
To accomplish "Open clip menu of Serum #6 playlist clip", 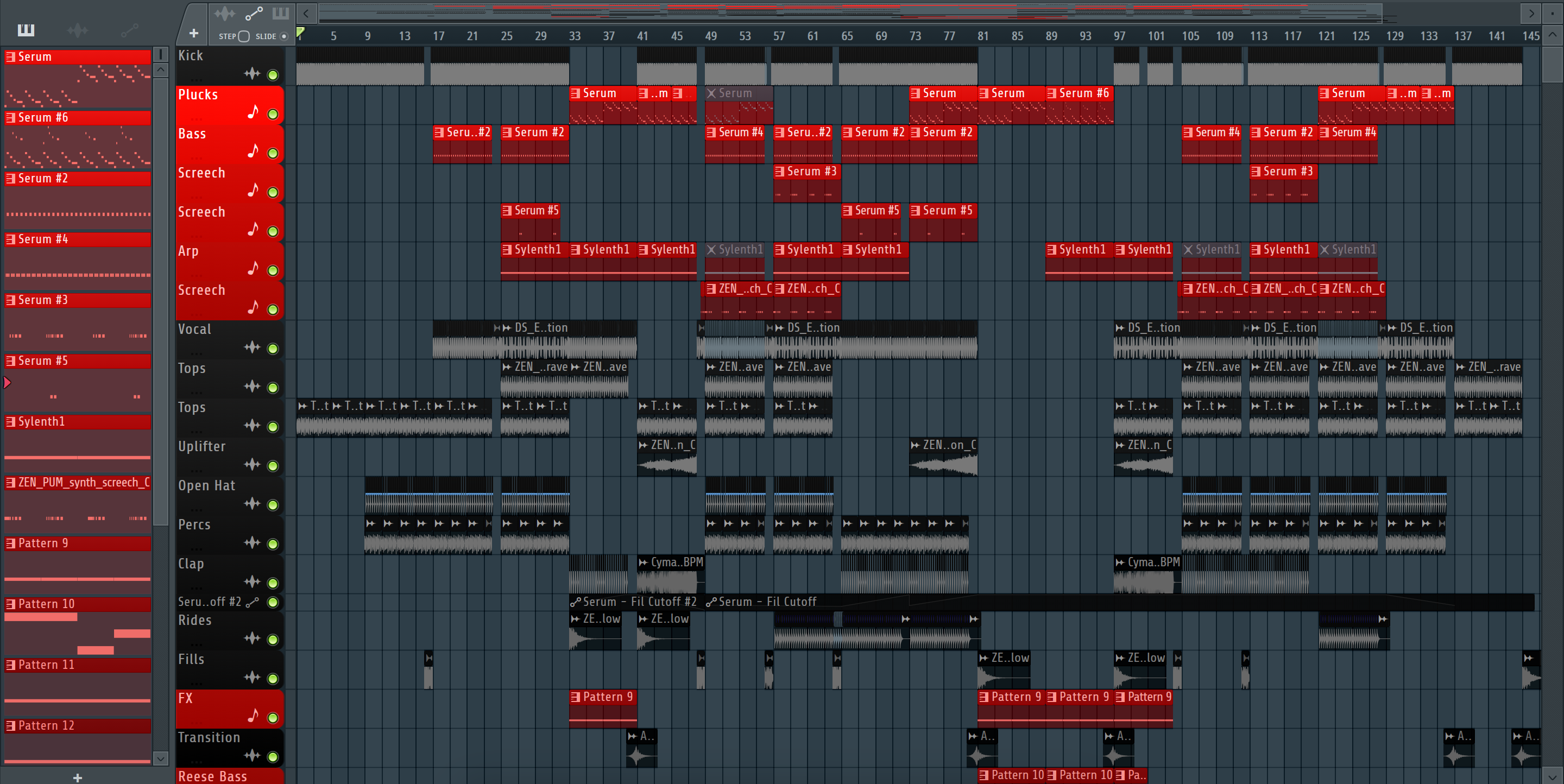I will (1051, 93).
